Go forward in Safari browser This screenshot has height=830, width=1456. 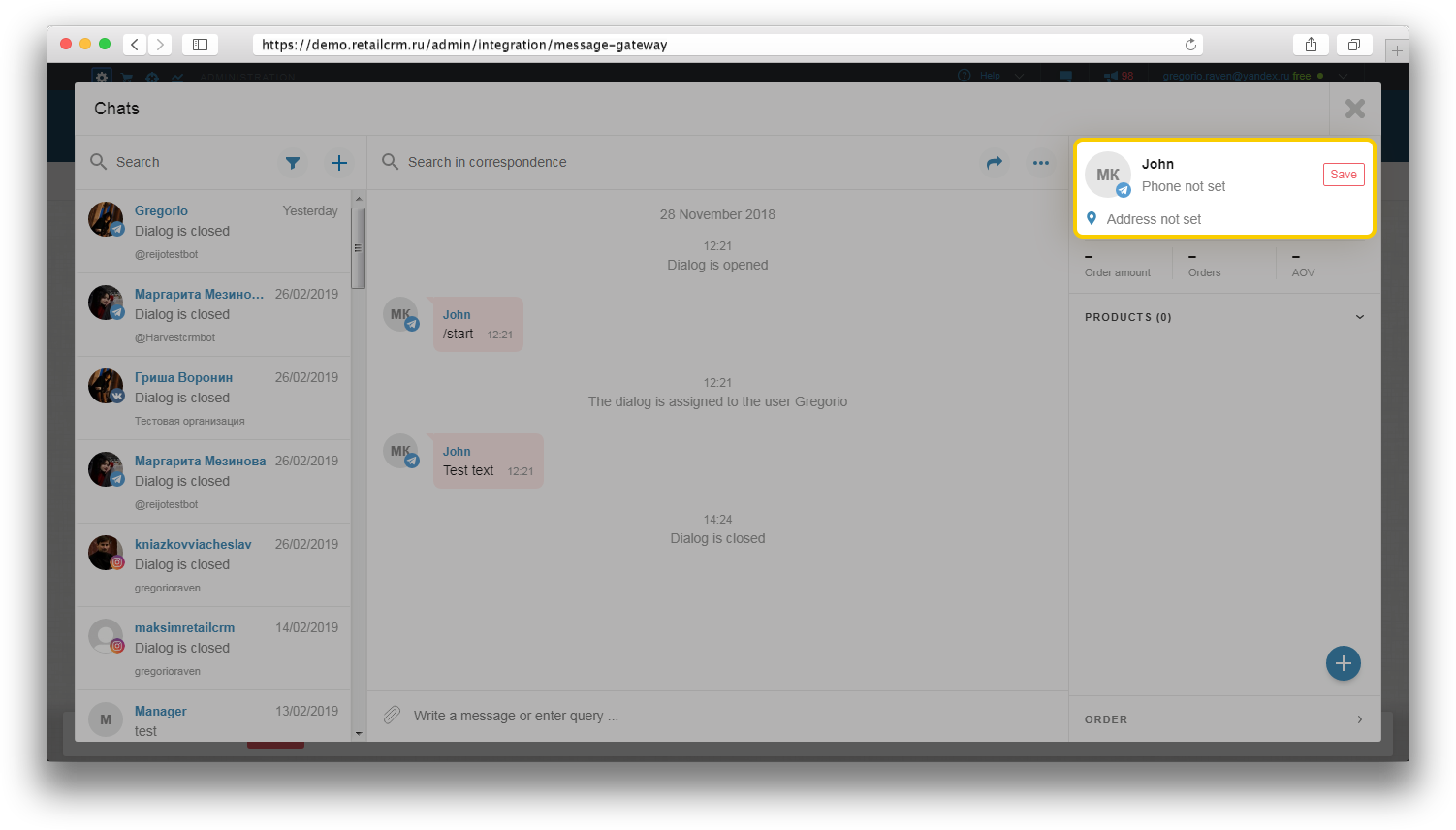(x=161, y=45)
